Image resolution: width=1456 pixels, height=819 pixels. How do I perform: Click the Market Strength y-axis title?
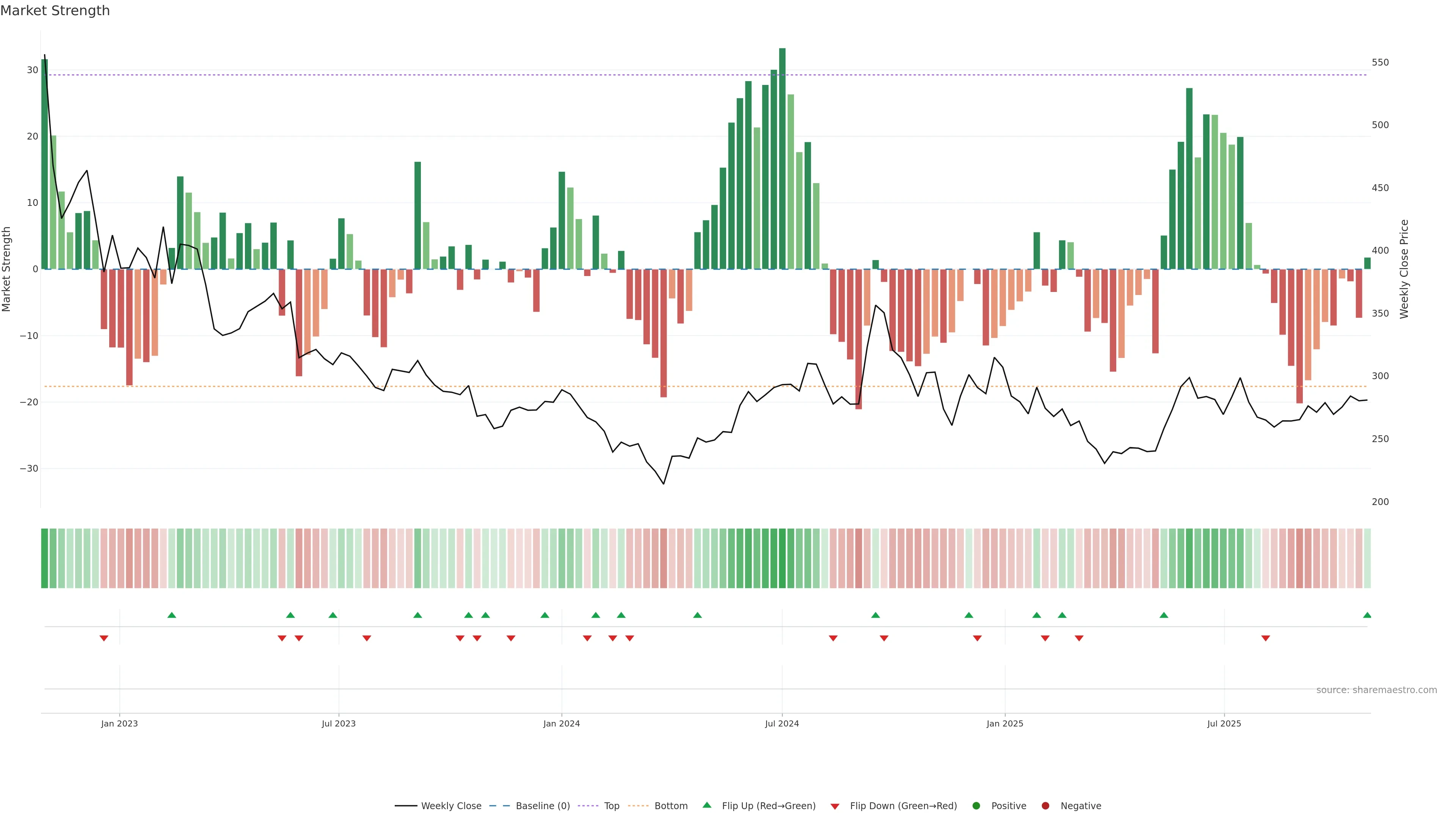pos(7,269)
